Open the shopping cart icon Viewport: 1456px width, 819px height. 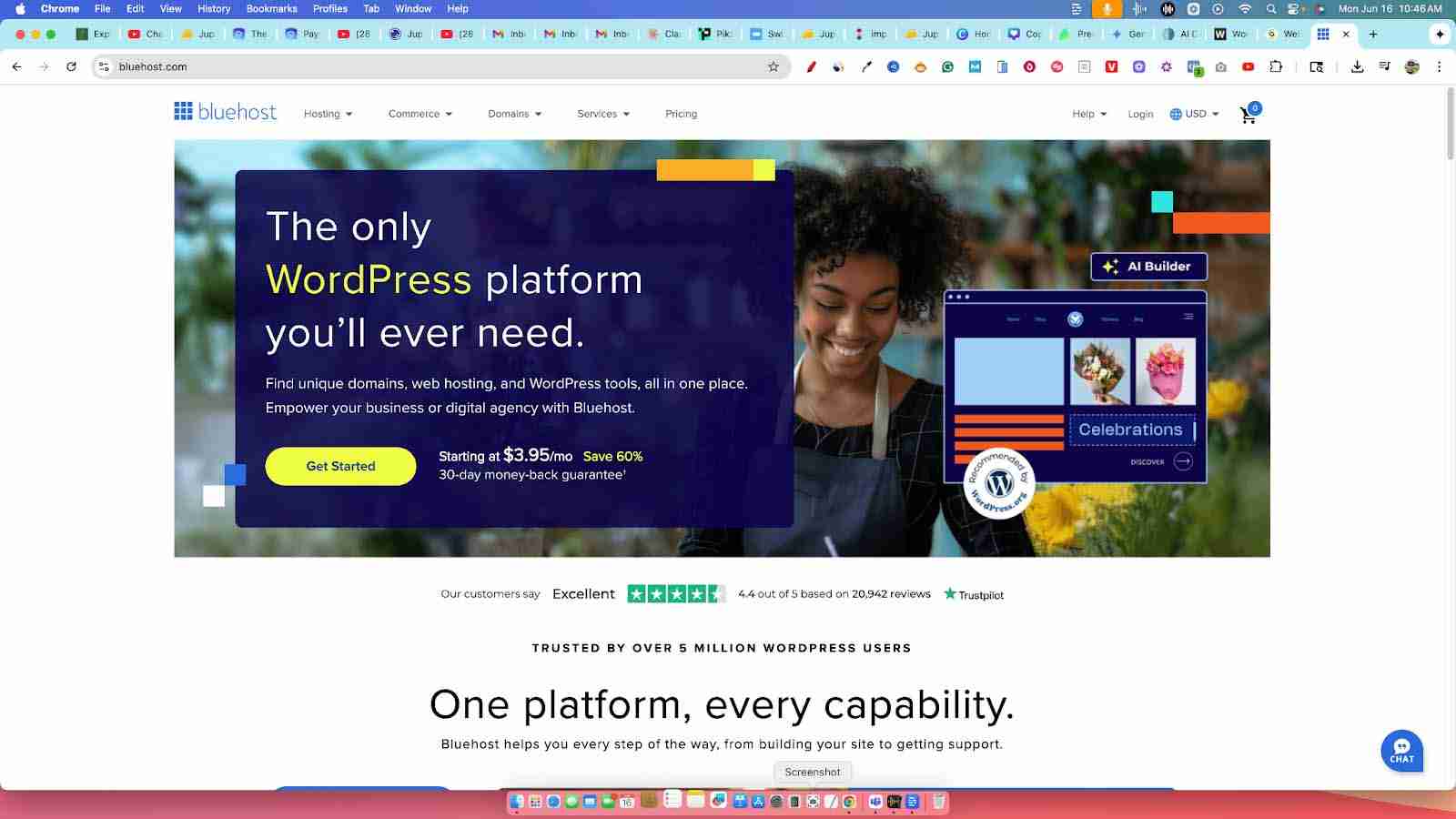pyautogui.click(x=1249, y=114)
